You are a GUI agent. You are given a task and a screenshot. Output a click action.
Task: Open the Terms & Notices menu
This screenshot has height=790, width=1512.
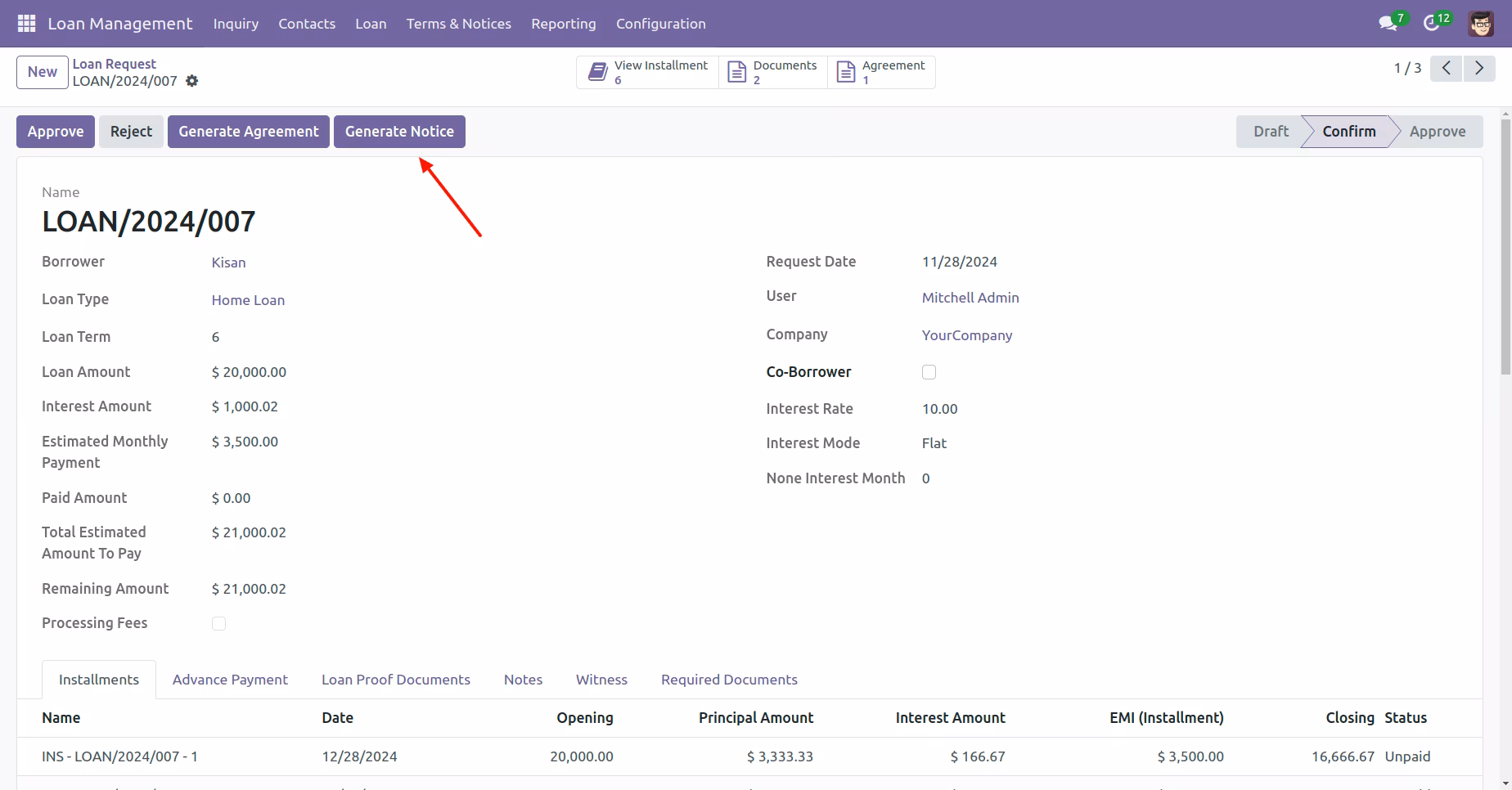pyautogui.click(x=459, y=24)
